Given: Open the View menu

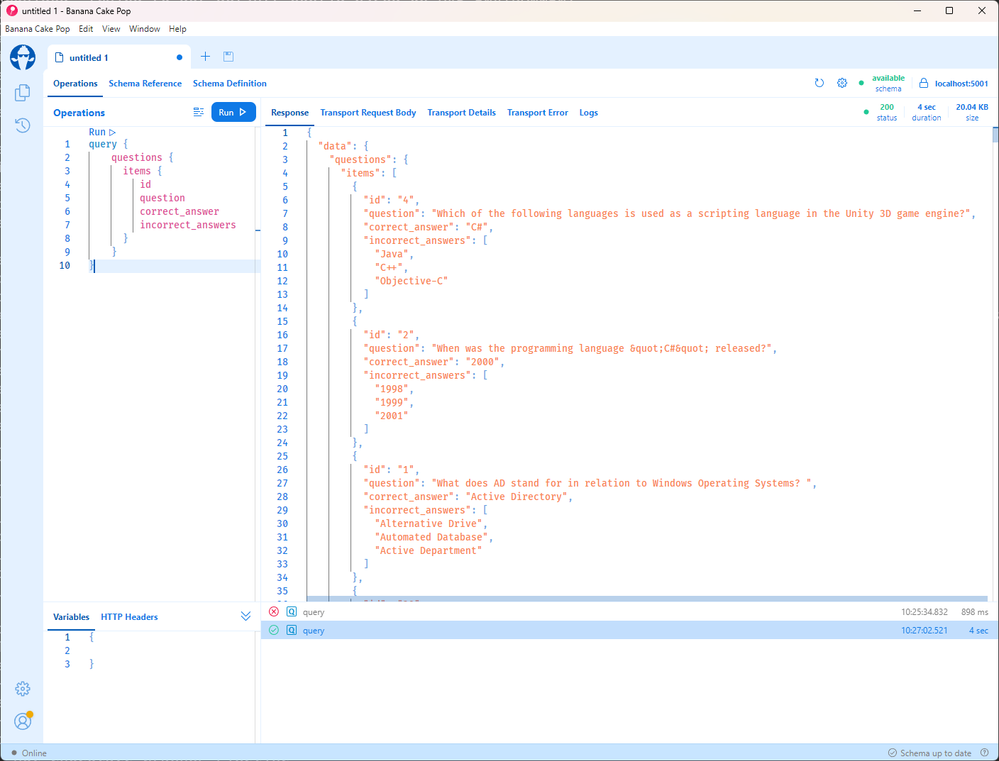Looking at the screenshot, I should [111, 29].
